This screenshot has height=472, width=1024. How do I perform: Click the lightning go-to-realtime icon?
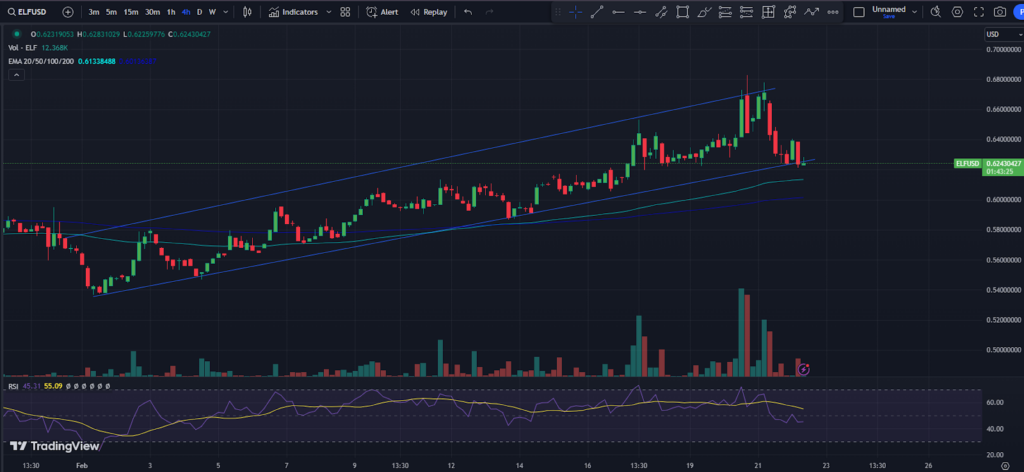click(804, 370)
